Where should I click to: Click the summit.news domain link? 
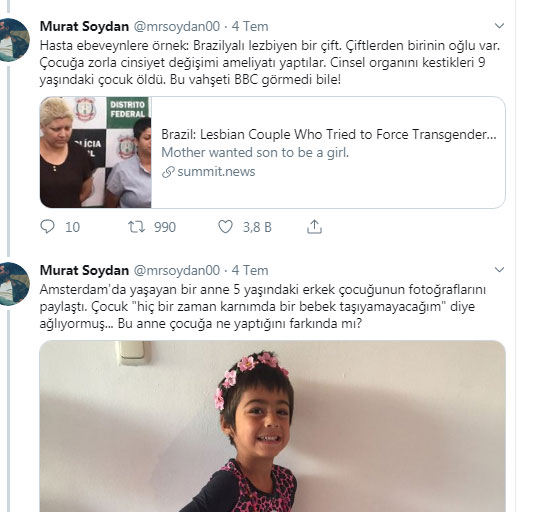[216, 172]
